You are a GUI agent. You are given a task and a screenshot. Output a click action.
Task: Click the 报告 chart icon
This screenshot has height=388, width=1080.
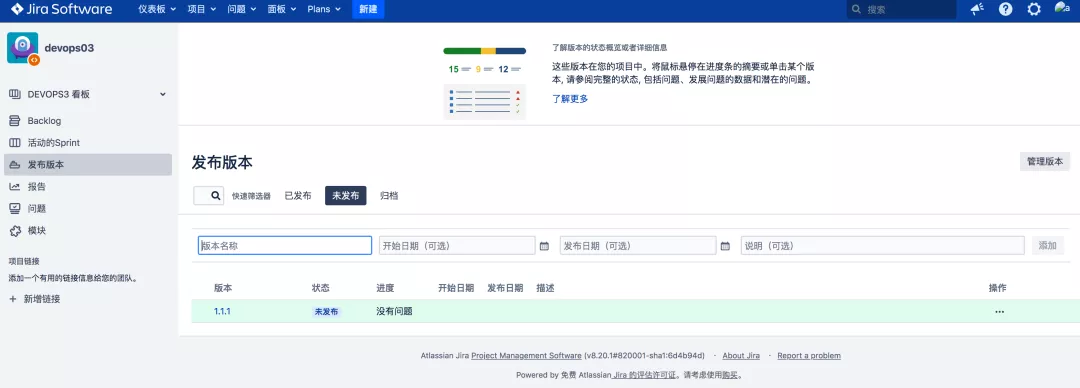click(14, 187)
